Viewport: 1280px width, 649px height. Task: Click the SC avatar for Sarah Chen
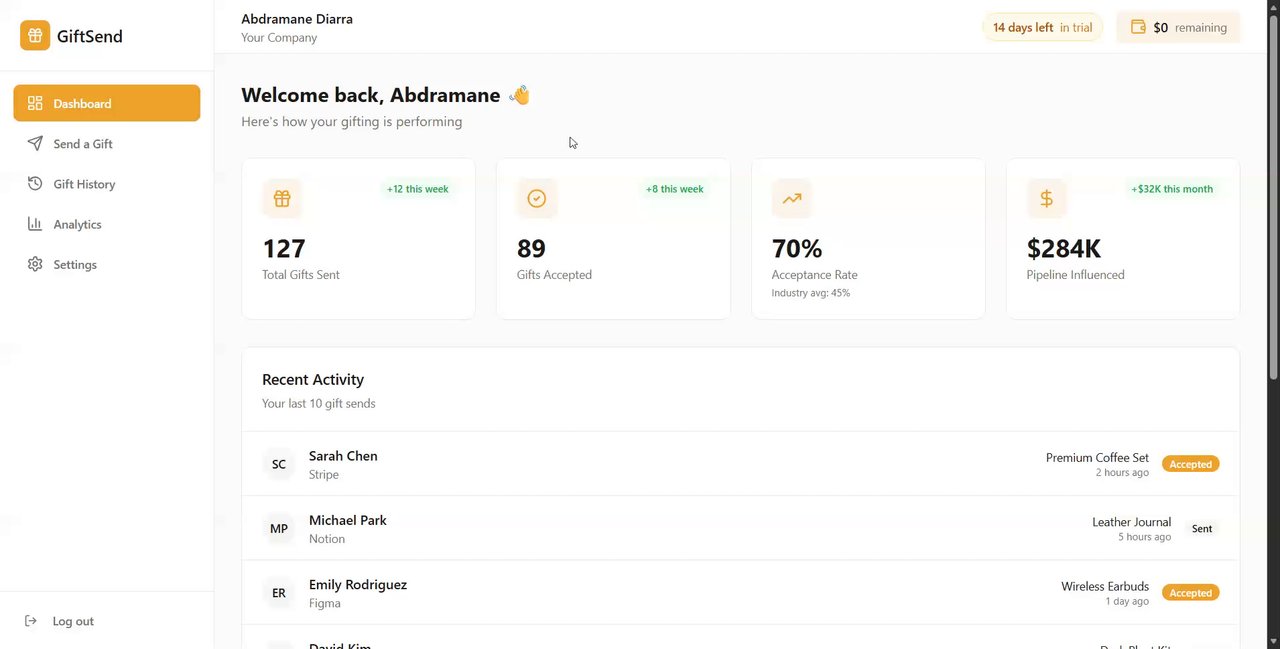tap(279, 464)
